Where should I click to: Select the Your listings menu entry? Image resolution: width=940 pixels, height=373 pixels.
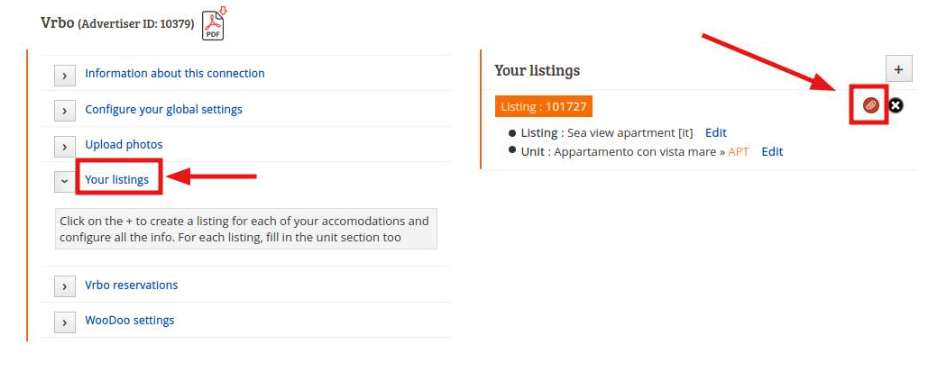click(x=117, y=179)
